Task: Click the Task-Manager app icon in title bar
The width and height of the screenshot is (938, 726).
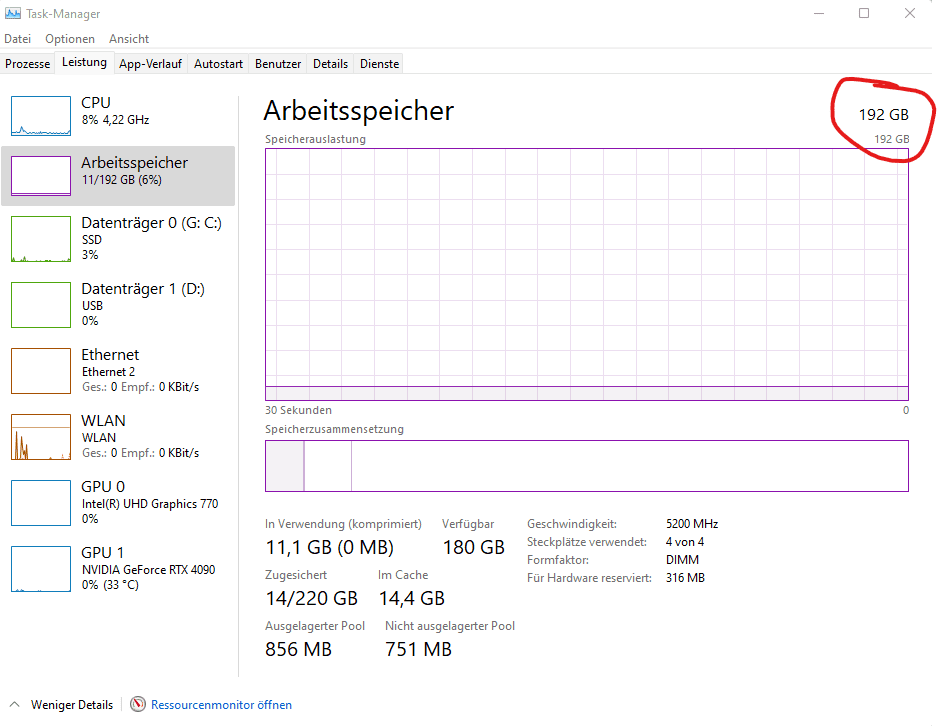Action: (x=13, y=13)
